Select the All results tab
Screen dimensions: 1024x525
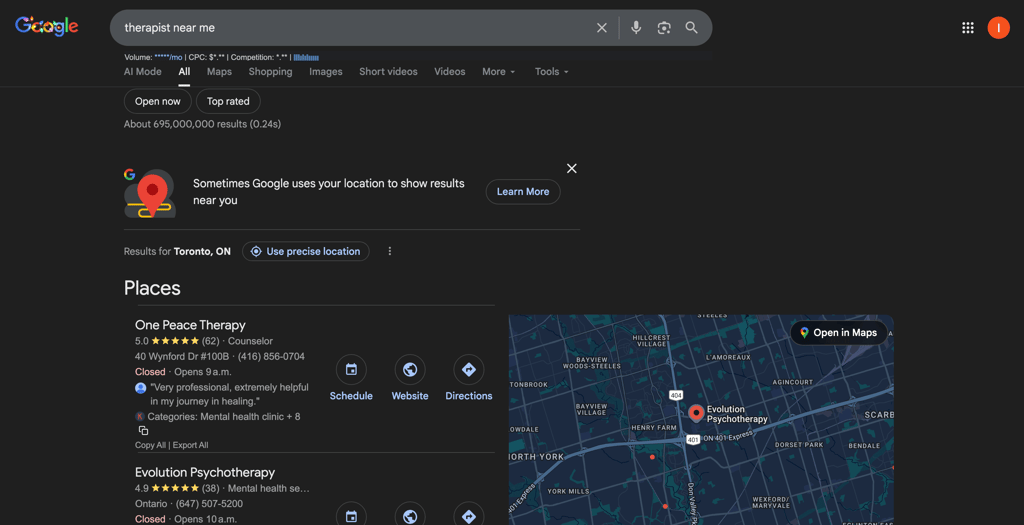(x=184, y=72)
